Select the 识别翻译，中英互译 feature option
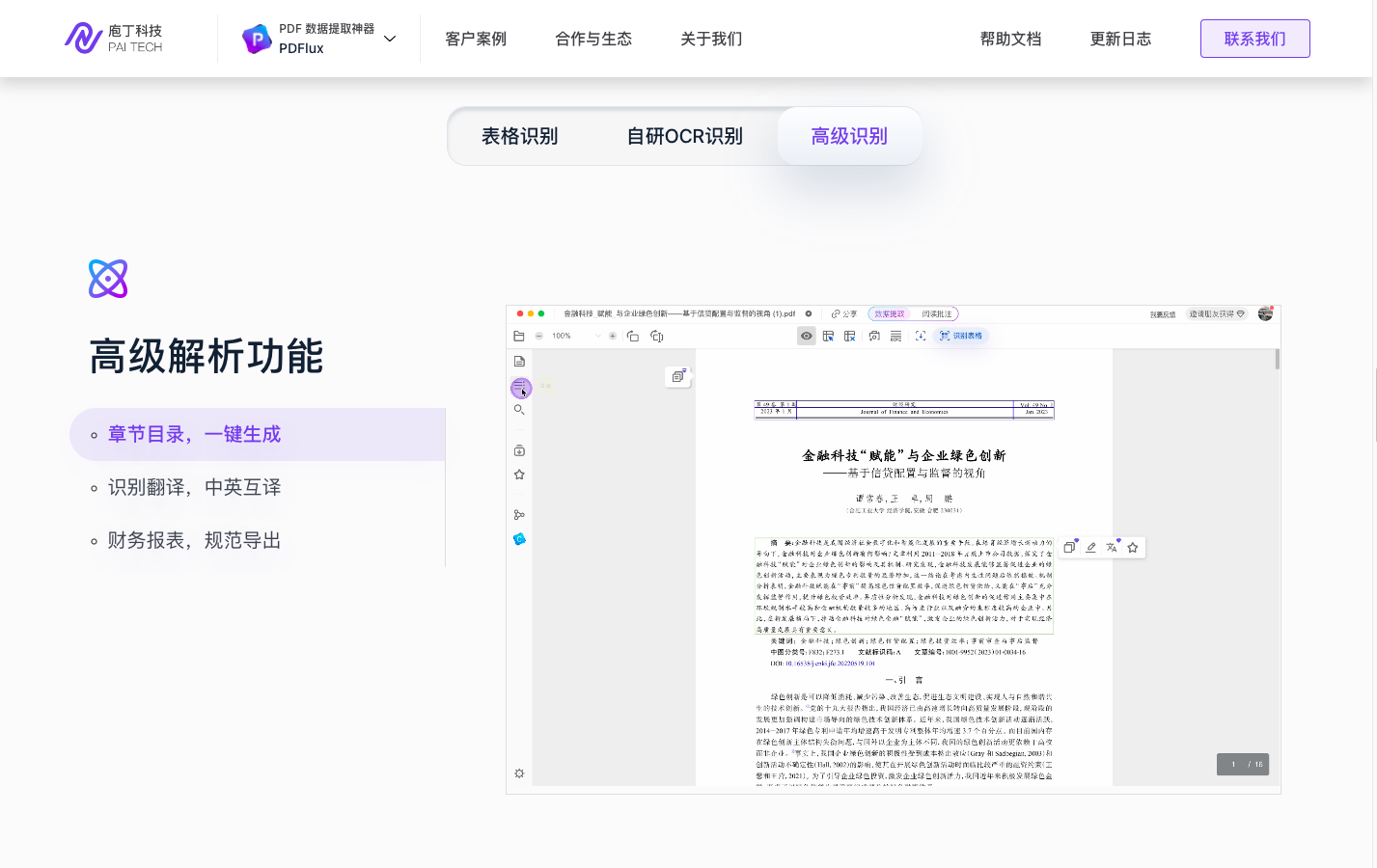Image resolution: width=1377 pixels, height=868 pixels. coord(194,487)
